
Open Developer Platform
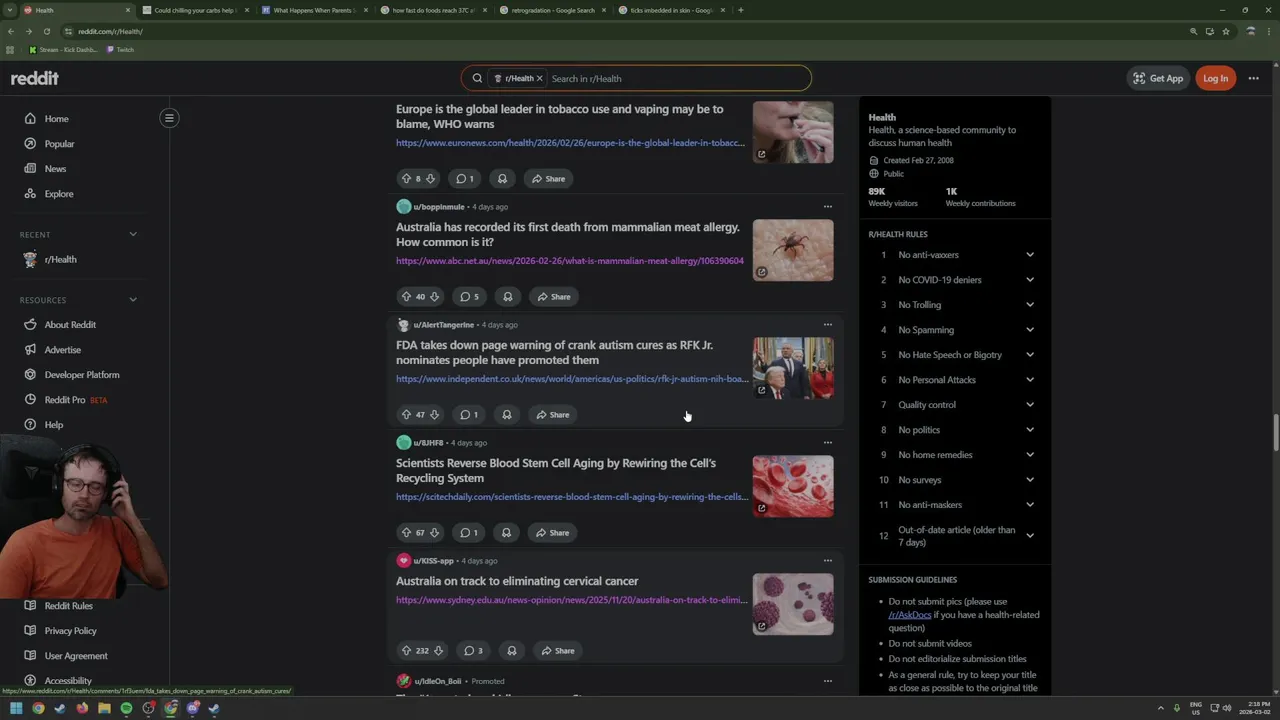(x=82, y=375)
